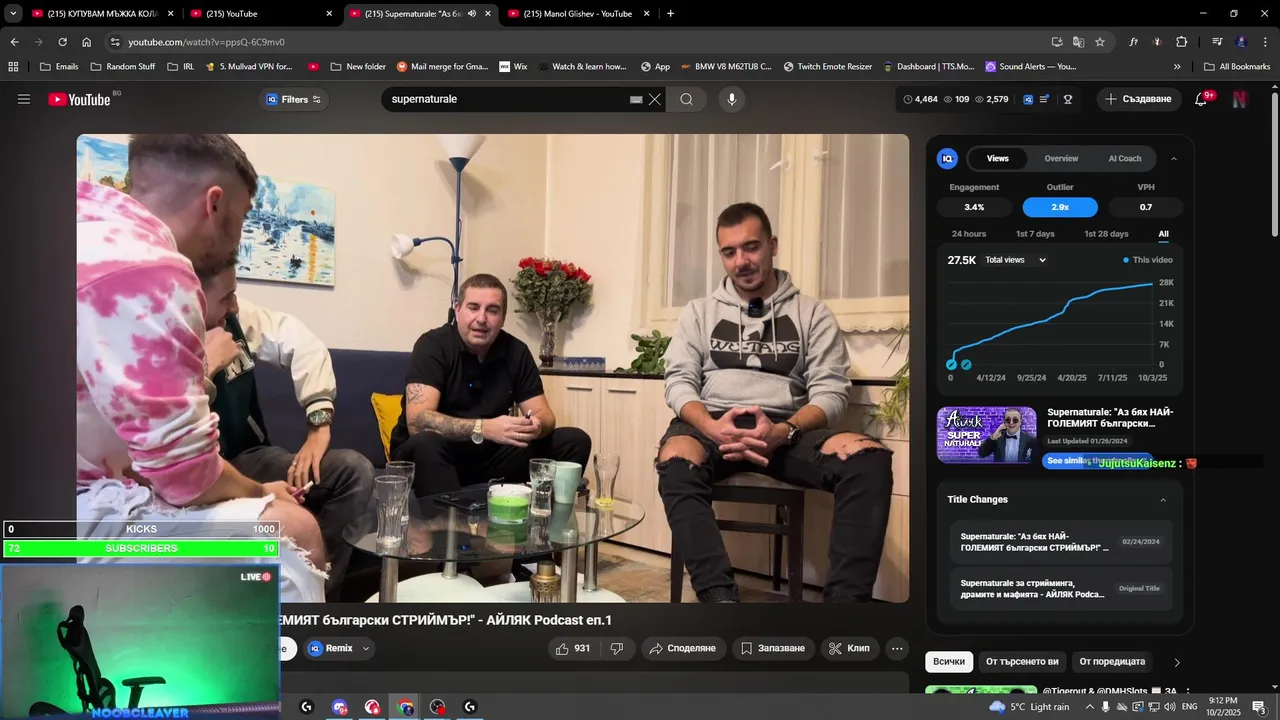The height and width of the screenshot is (720, 1280).
Task: Open the Awak Supernatural thumbnail
Action: coord(986,434)
